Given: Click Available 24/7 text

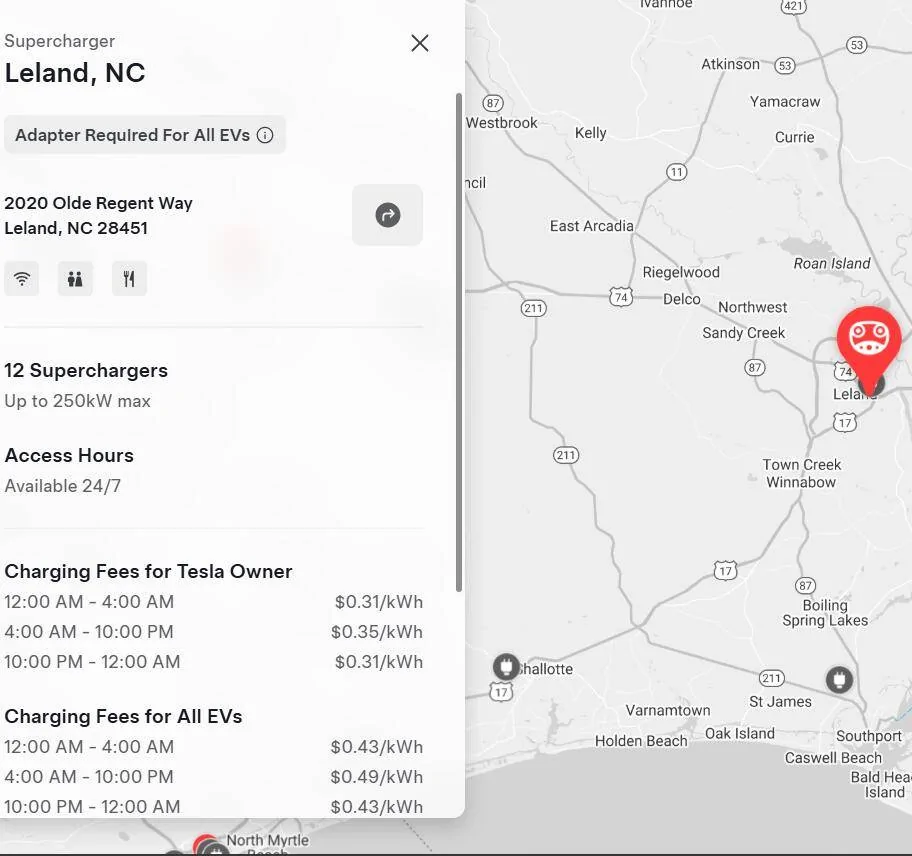Looking at the screenshot, I should 63,486.
